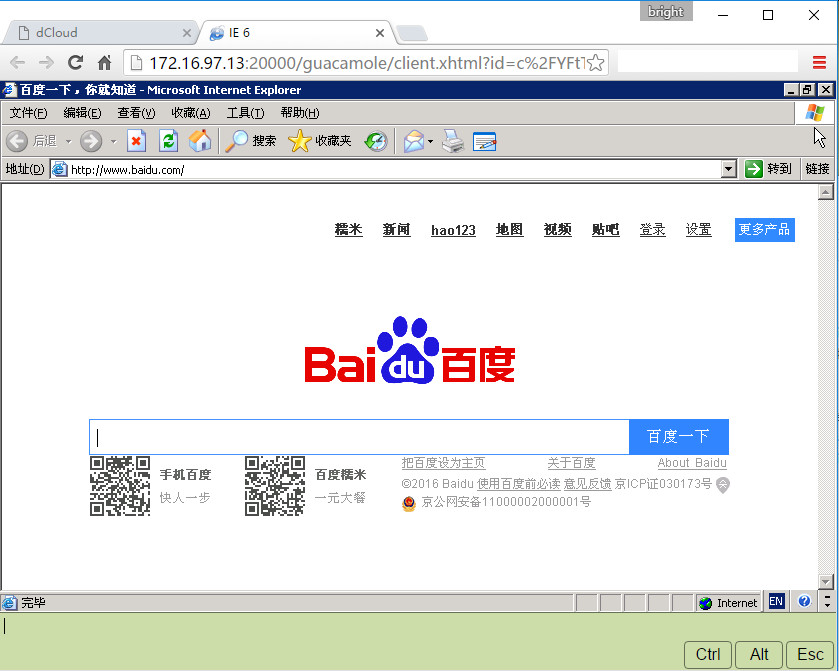Click the Internet zone globe icon
Image resolution: width=839 pixels, height=671 pixels.
706,603
